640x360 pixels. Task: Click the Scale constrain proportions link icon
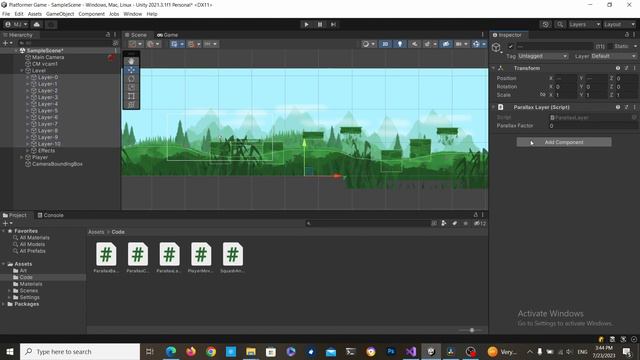(x=542, y=95)
